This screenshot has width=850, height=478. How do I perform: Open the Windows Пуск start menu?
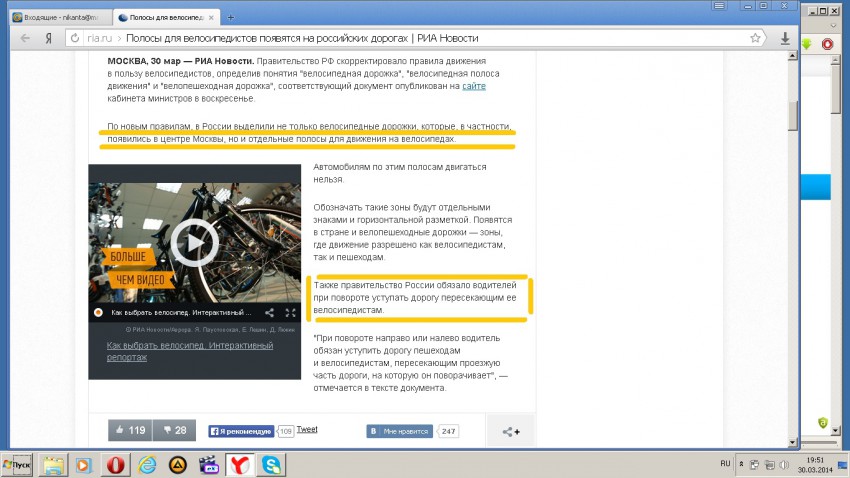[19, 464]
